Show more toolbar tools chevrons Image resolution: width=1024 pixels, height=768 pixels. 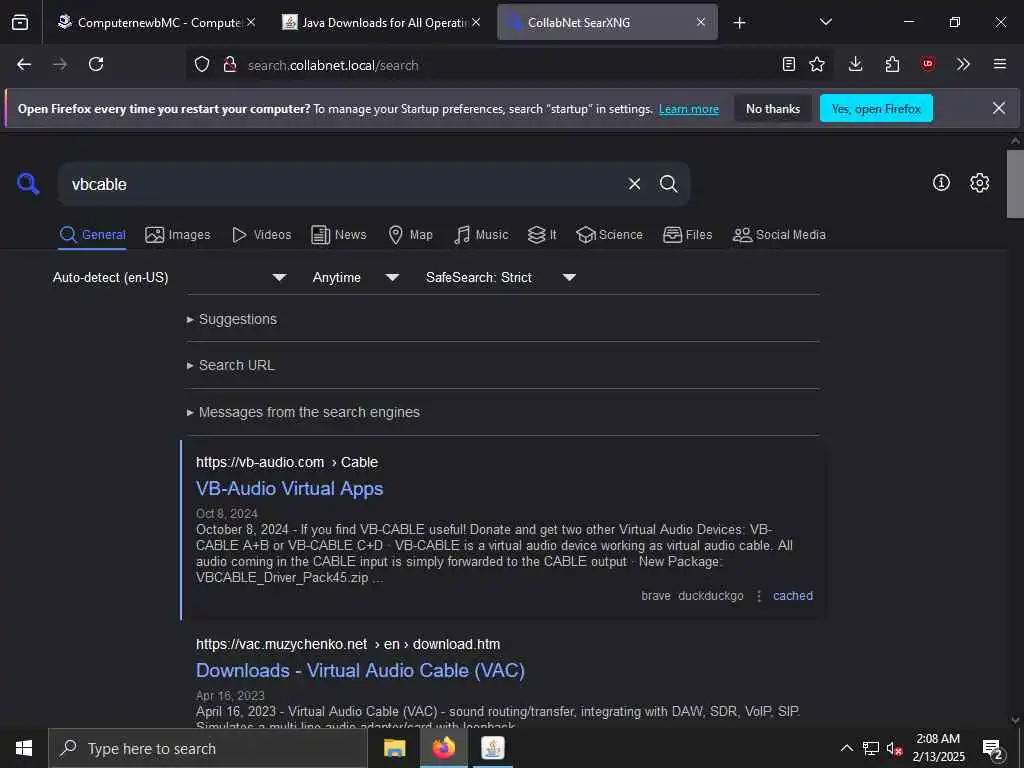[963, 64]
